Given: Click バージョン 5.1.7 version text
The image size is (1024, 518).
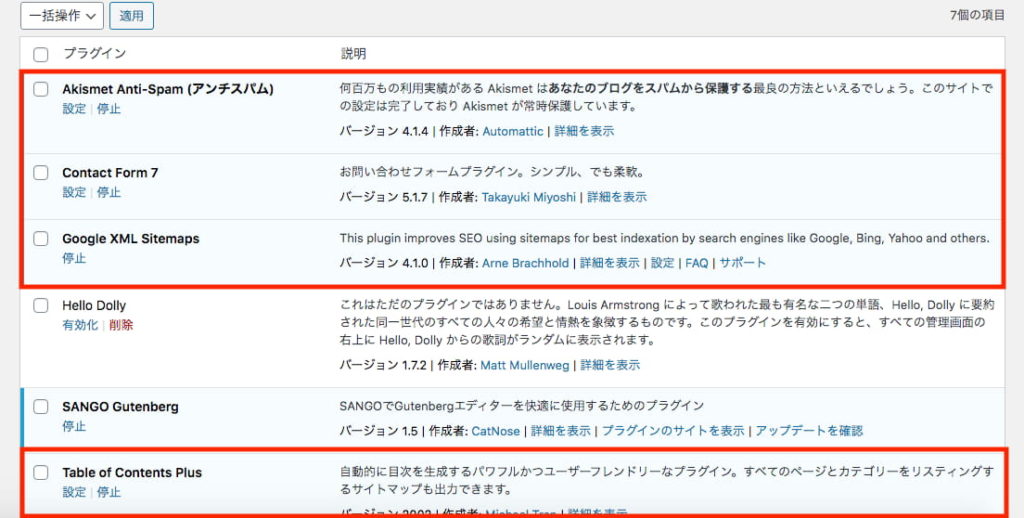Looking at the screenshot, I should pos(383,197).
